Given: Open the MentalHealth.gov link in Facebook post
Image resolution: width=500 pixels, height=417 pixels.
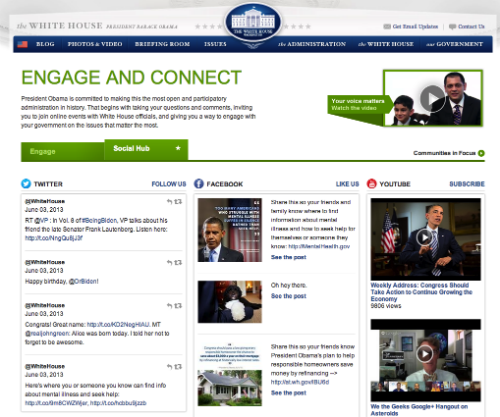Looking at the screenshot, I should (x=319, y=246).
